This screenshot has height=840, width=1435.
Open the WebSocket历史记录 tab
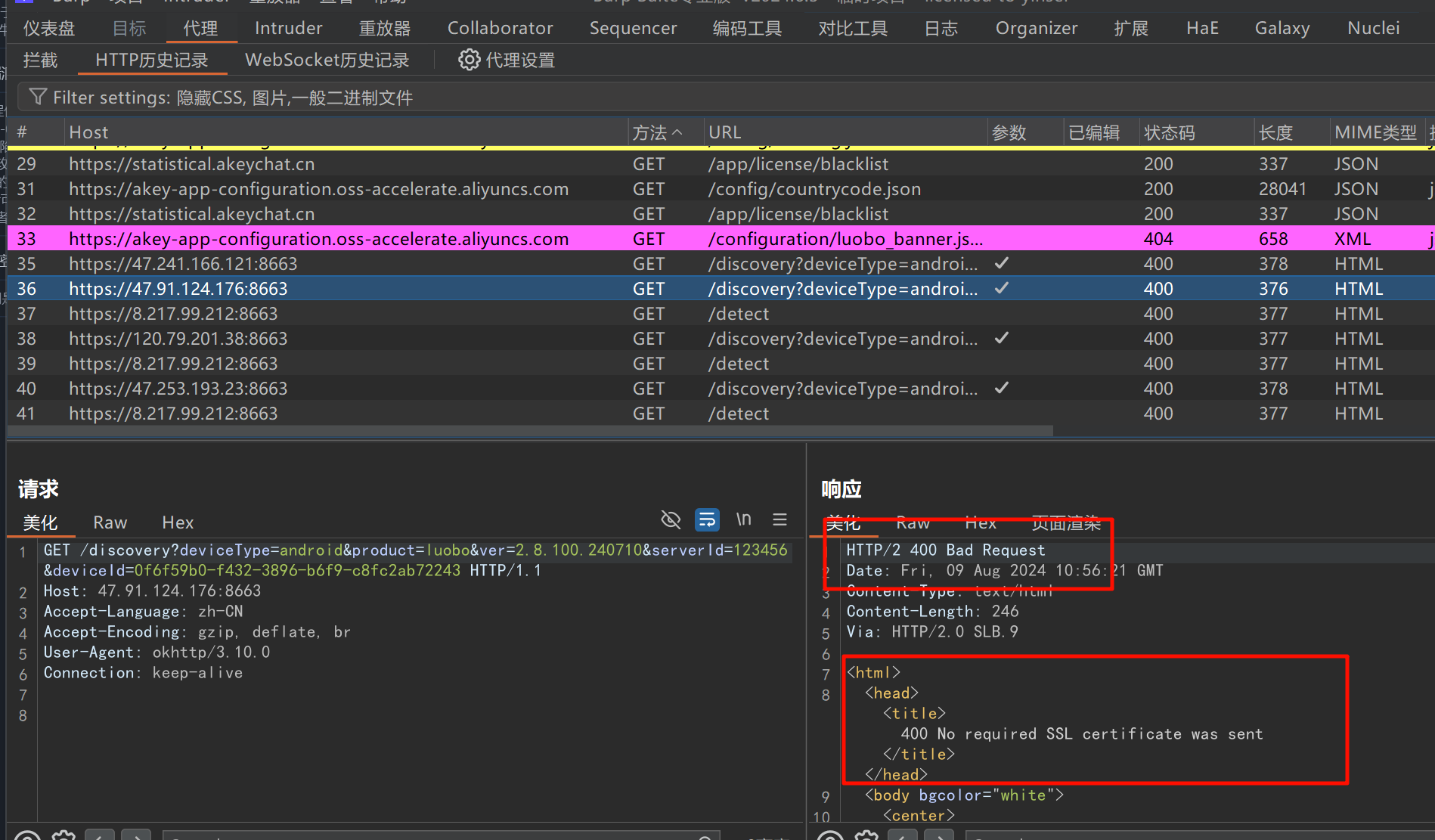click(327, 60)
